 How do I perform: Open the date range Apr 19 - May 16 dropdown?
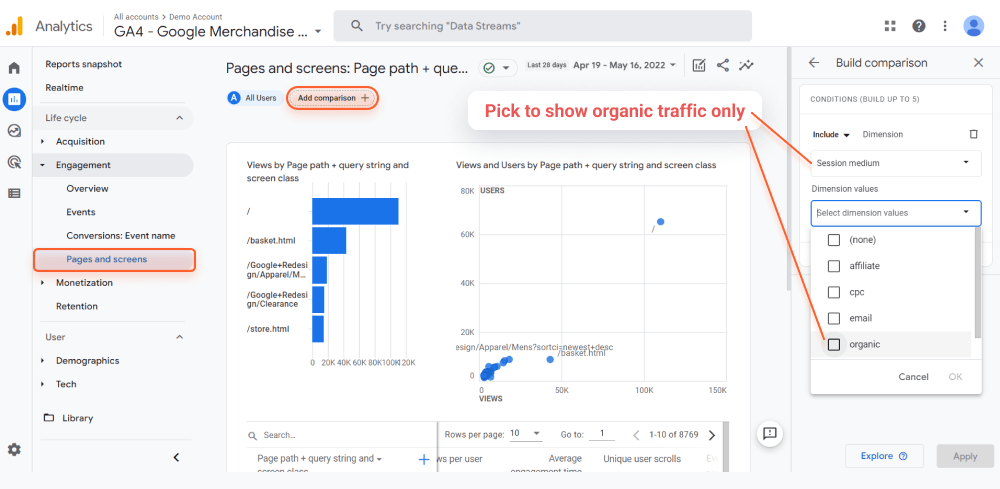coord(624,65)
